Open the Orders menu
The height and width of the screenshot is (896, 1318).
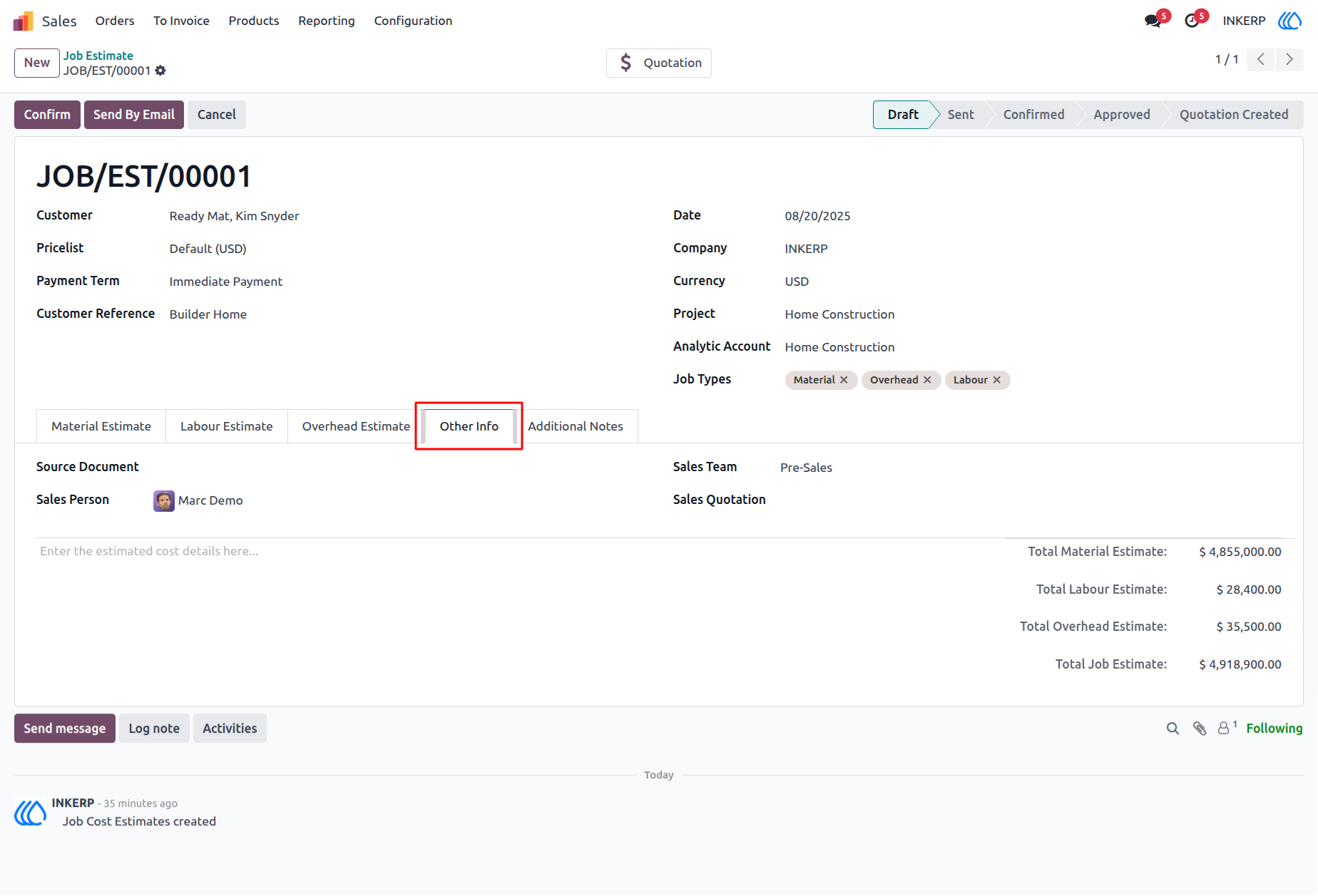pos(115,21)
